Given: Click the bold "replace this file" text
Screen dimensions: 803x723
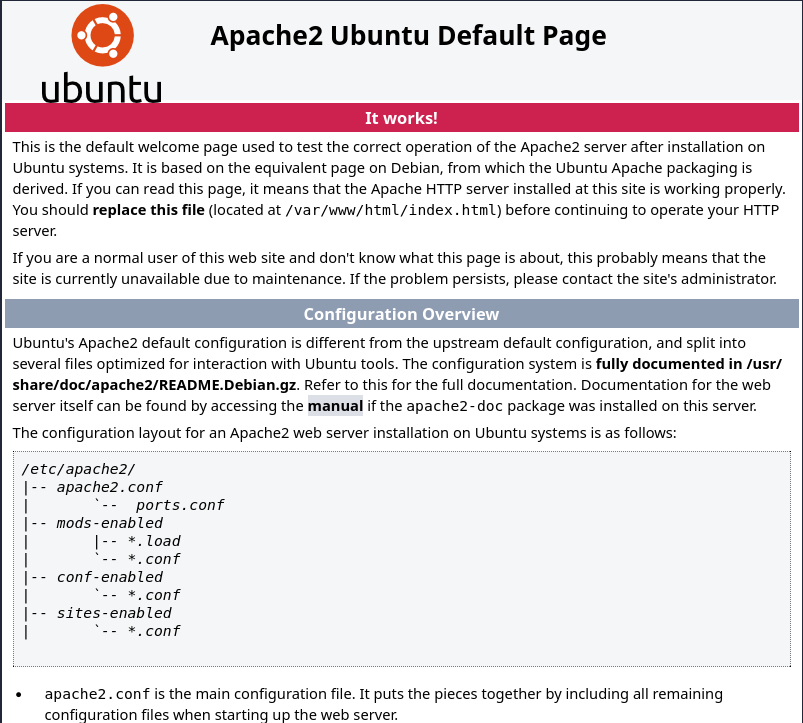Looking at the screenshot, I should point(149,210).
